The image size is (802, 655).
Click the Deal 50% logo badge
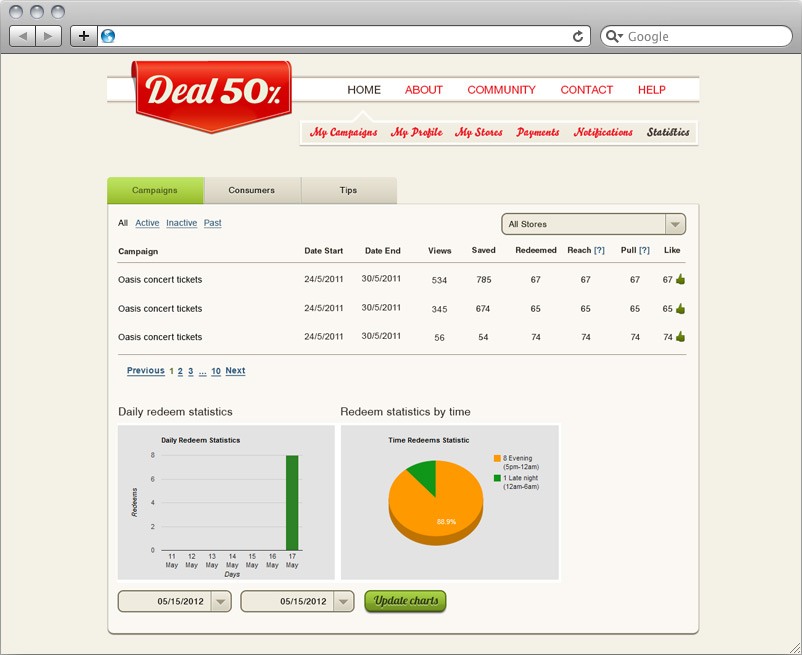tap(212, 92)
